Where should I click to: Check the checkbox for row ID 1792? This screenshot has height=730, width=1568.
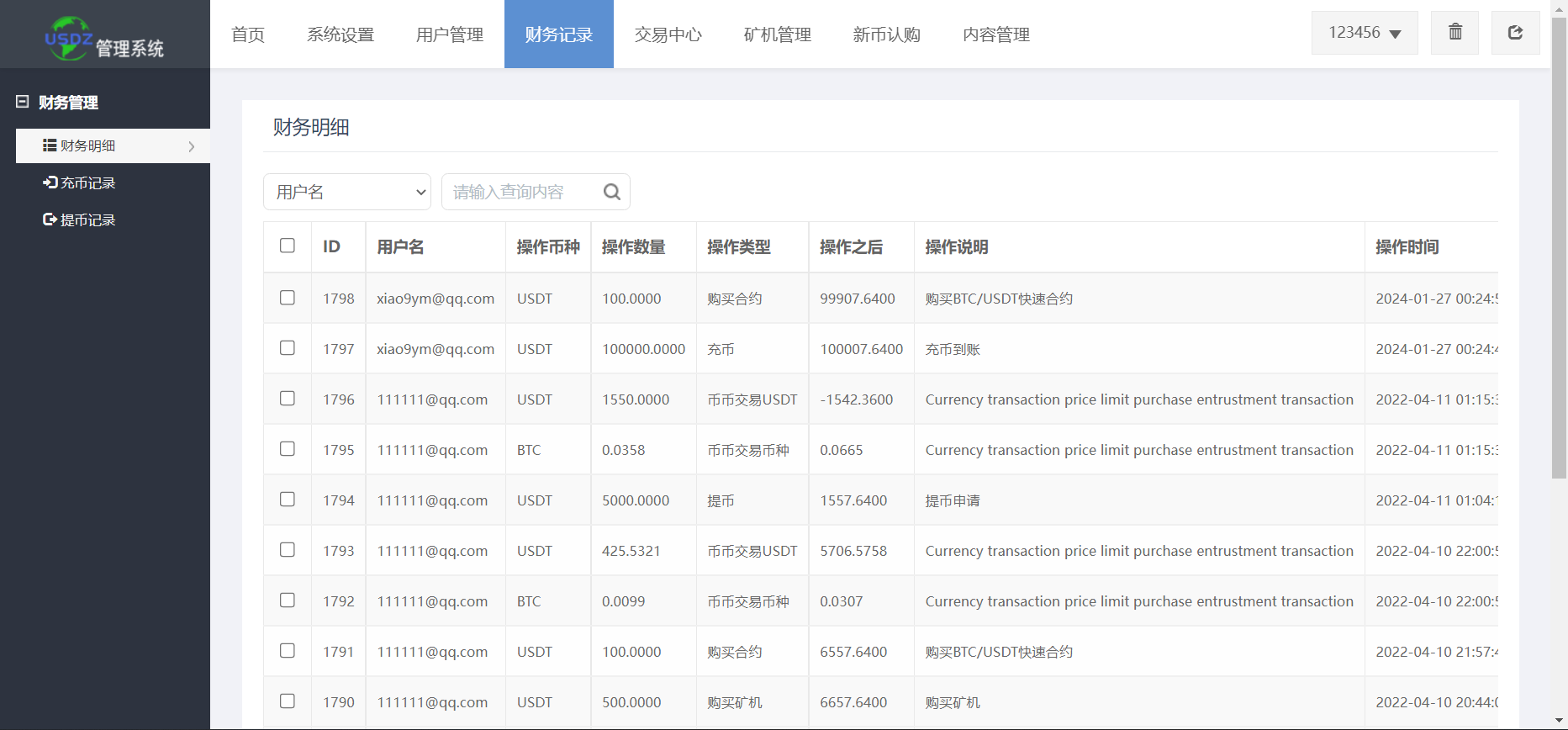pos(288,600)
